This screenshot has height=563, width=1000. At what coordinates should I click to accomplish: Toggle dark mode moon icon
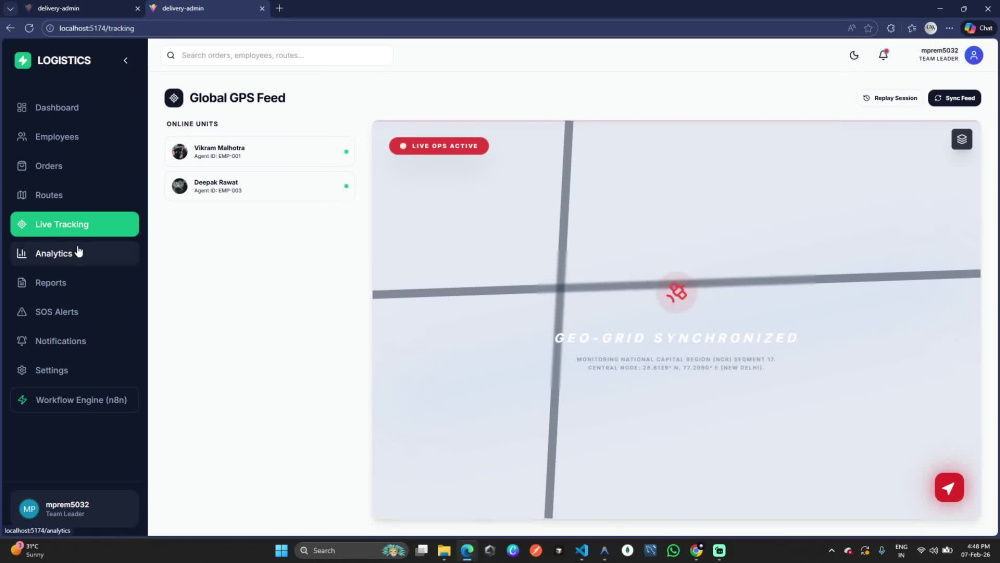point(854,55)
